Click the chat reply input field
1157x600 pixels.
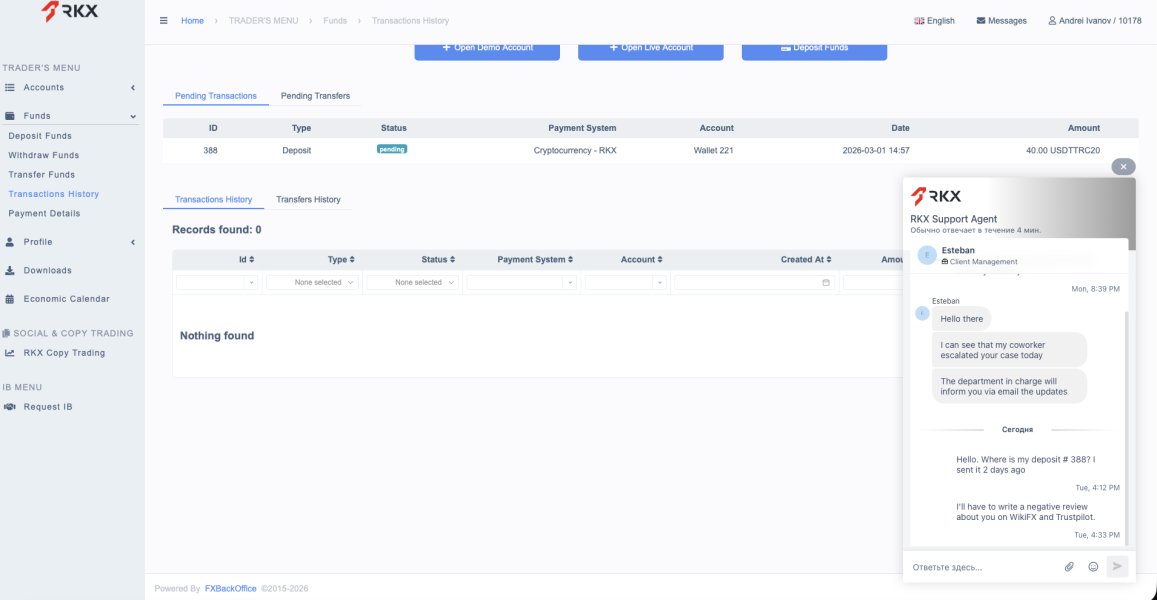[x=980, y=567]
